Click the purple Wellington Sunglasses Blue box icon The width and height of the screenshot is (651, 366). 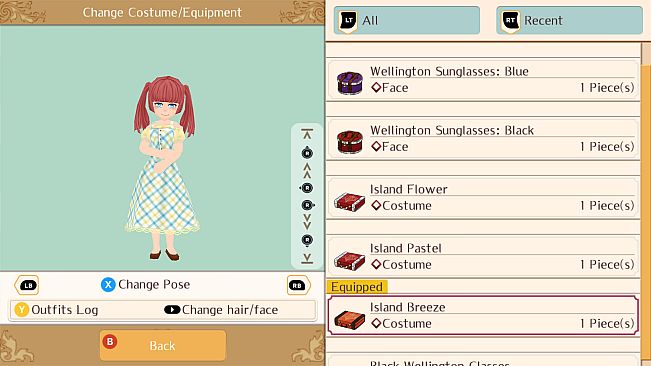(x=350, y=83)
